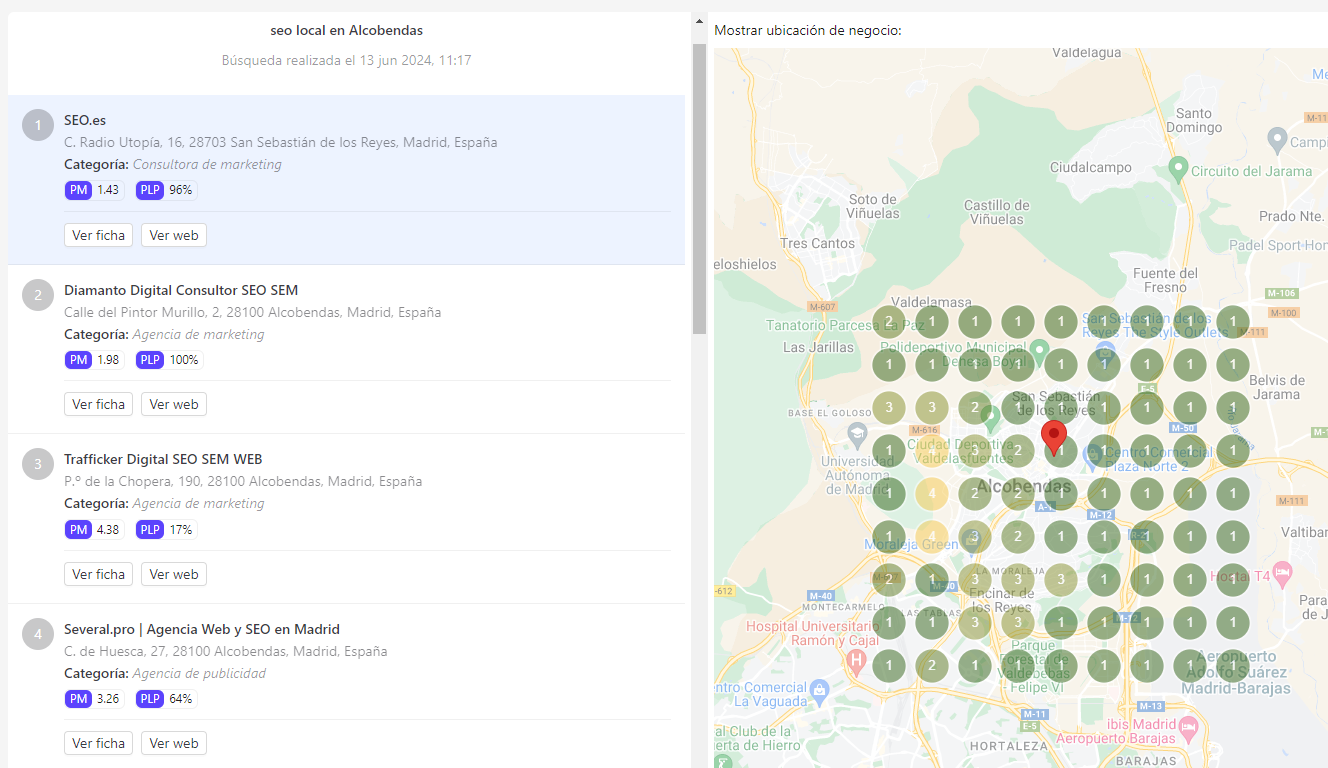Image resolution: width=1328 pixels, height=768 pixels.
Task: Click the yellow 4 grid circle near Moraleja Green
Action: click(x=932, y=535)
